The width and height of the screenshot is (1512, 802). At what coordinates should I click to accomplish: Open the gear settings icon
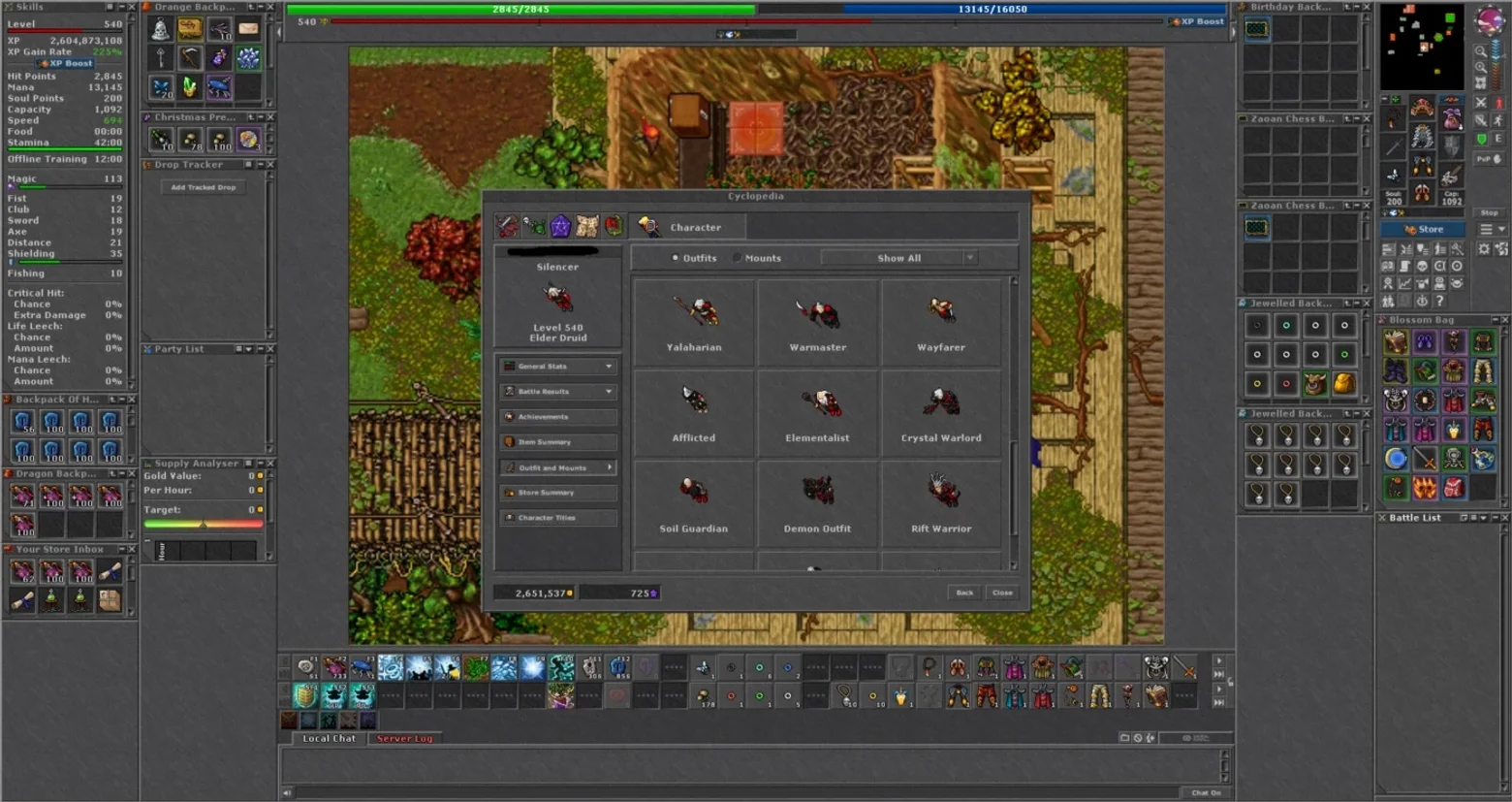click(x=1484, y=249)
